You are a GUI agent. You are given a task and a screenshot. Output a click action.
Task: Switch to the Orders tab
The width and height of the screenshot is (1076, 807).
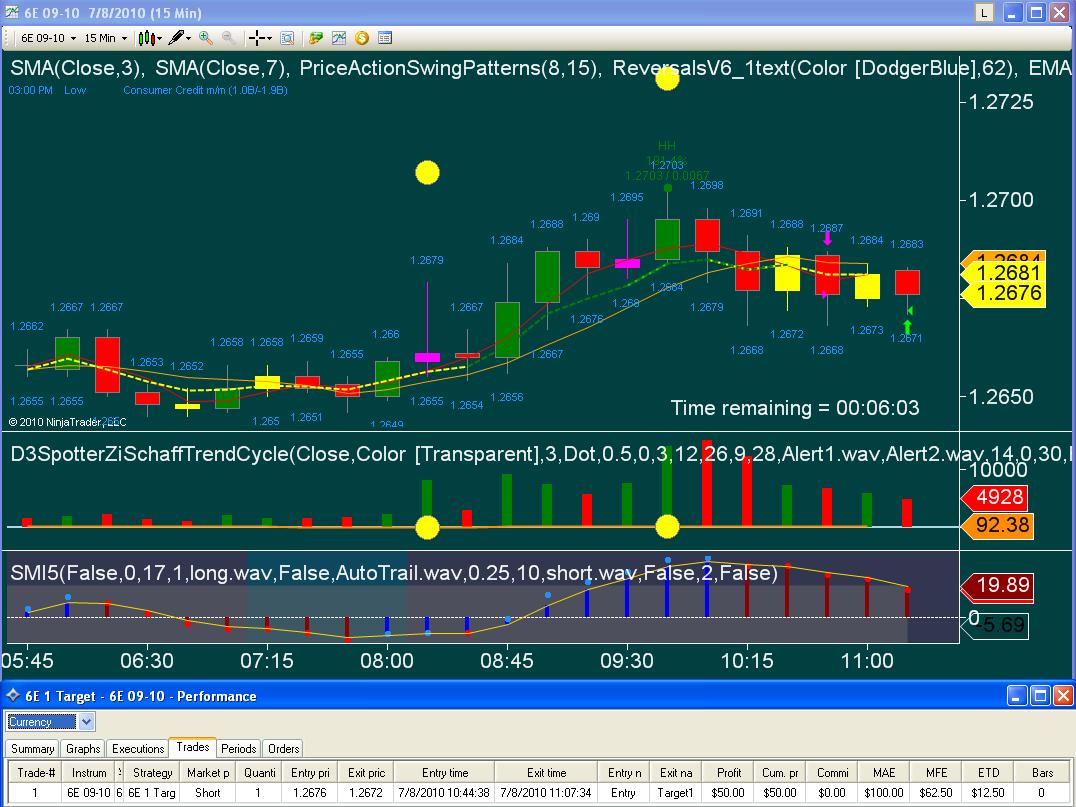(283, 749)
